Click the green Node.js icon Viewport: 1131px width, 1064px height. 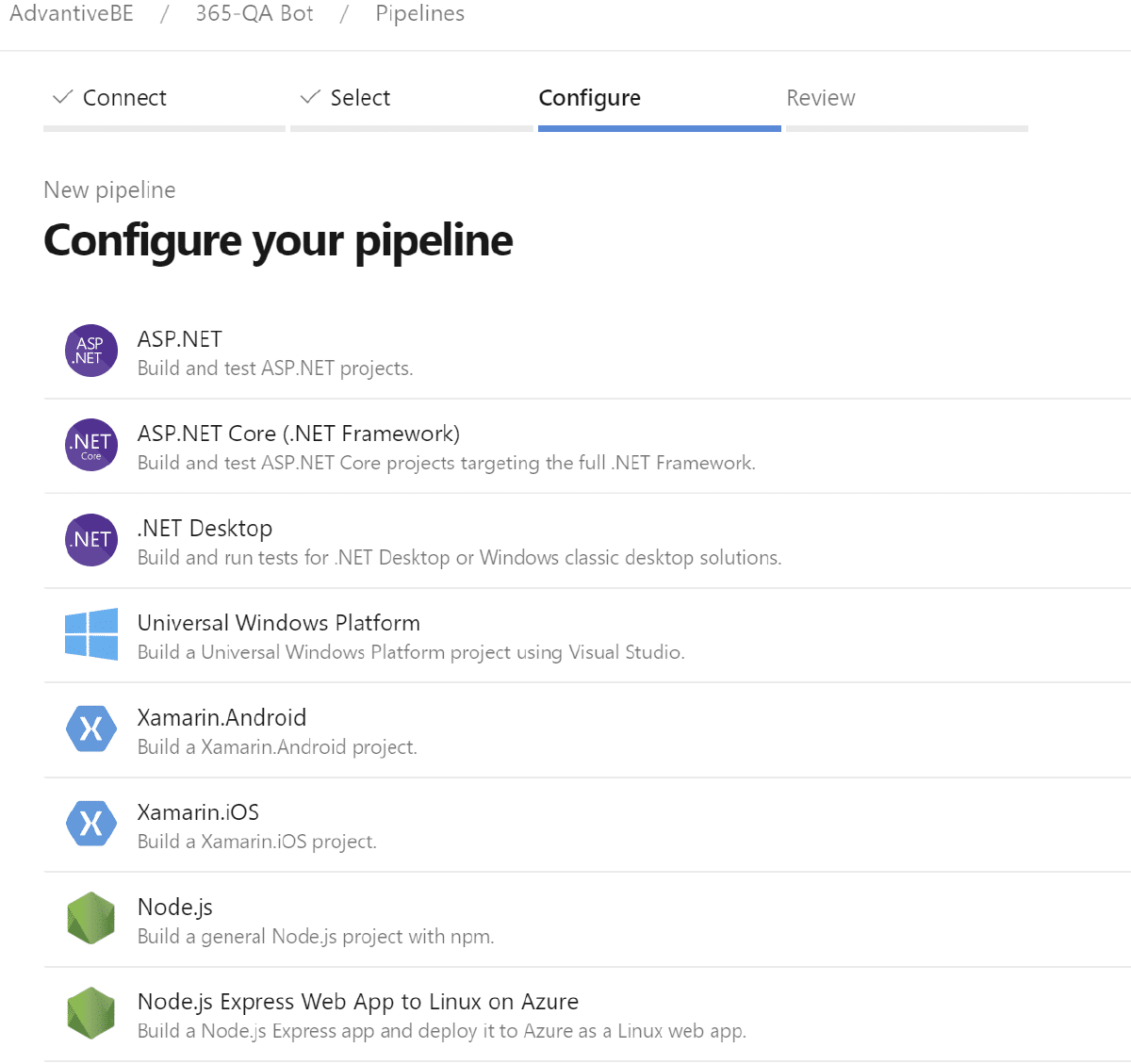pyautogui.click(x=91, y=918)
